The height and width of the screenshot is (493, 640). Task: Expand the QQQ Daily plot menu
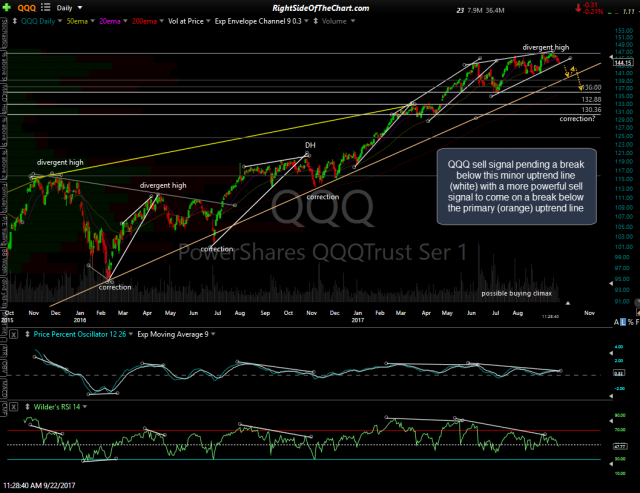[60, 21]
